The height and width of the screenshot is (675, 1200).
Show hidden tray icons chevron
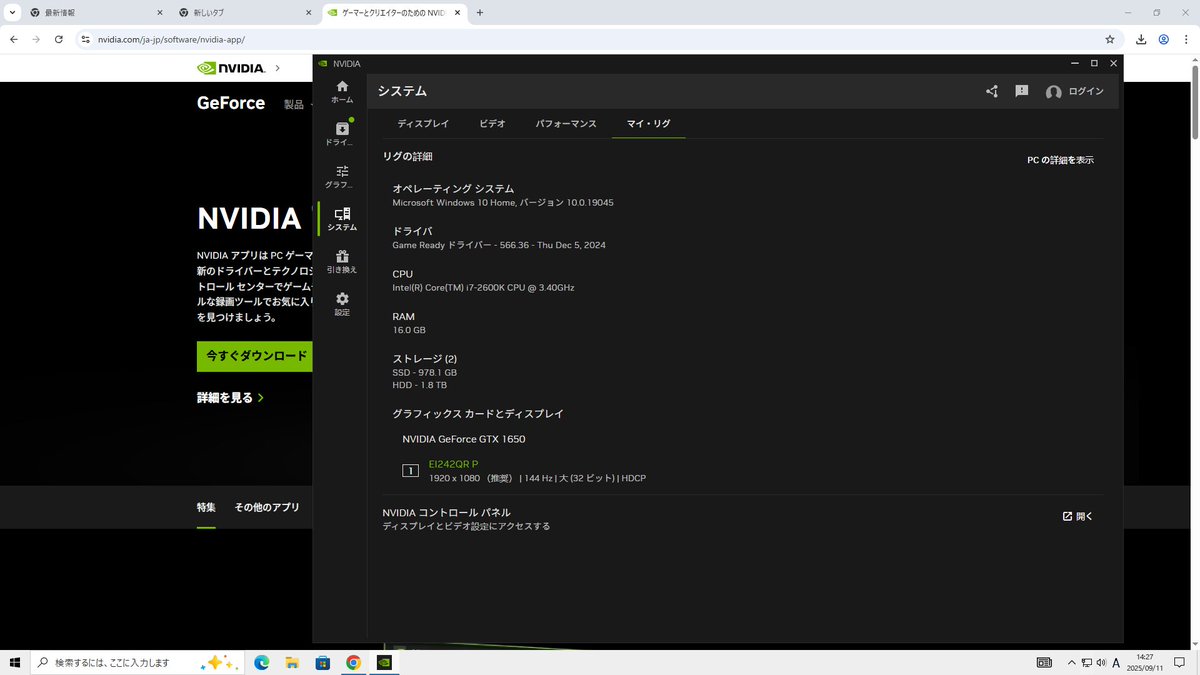(1071, 662)
